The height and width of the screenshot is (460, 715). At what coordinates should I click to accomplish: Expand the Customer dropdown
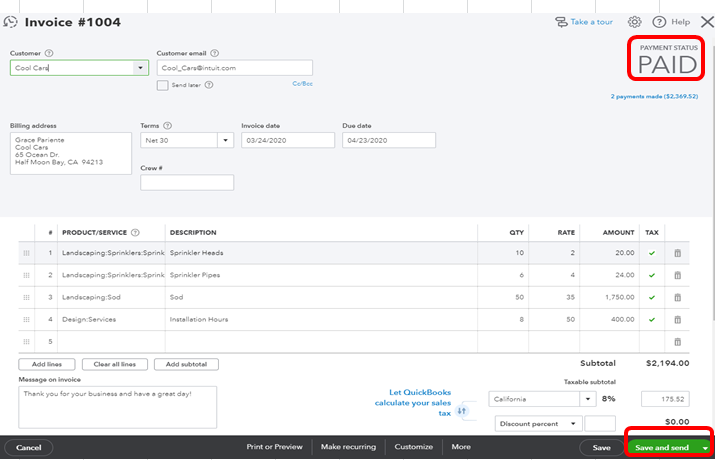(140, 68)
